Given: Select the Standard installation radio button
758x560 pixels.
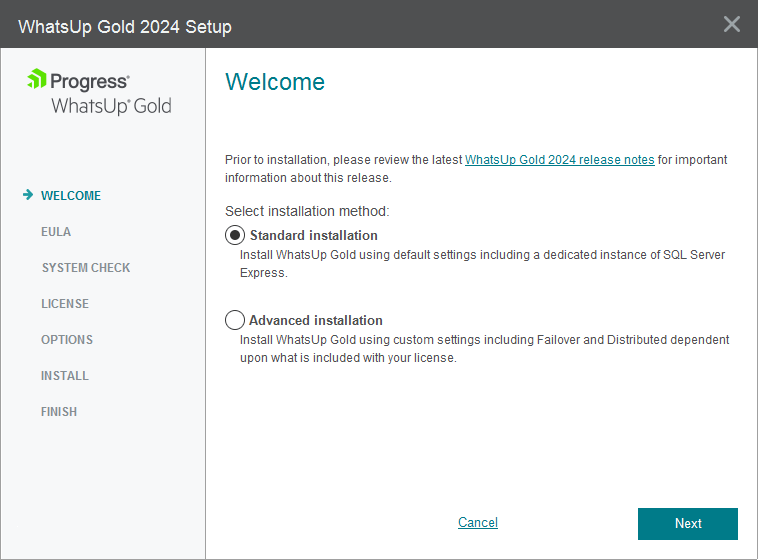Looking at the screenshot, I should pos(235,235).
